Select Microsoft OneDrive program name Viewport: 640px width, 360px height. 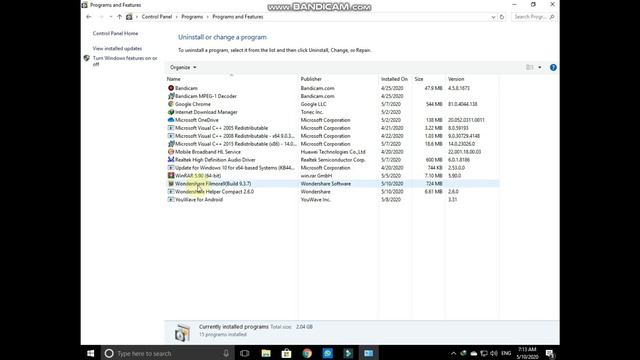[197, 120]
